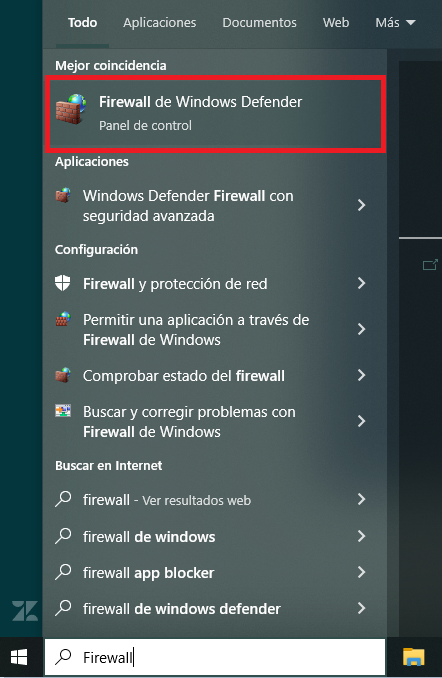Expand arrow for Comprobar estado del firewall

tap(362, 375)
